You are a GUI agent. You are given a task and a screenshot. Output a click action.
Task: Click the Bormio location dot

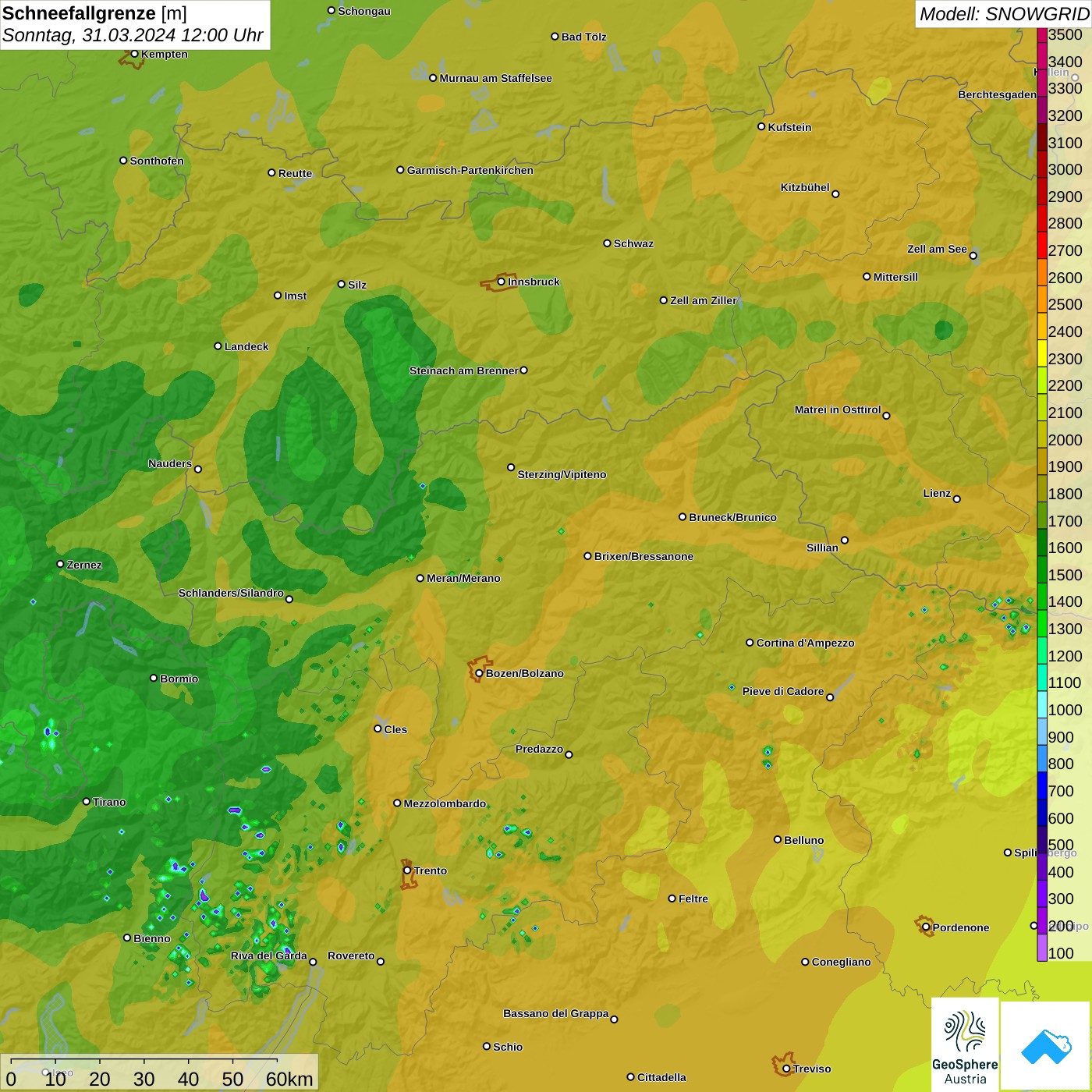click(x=154, y=678)
